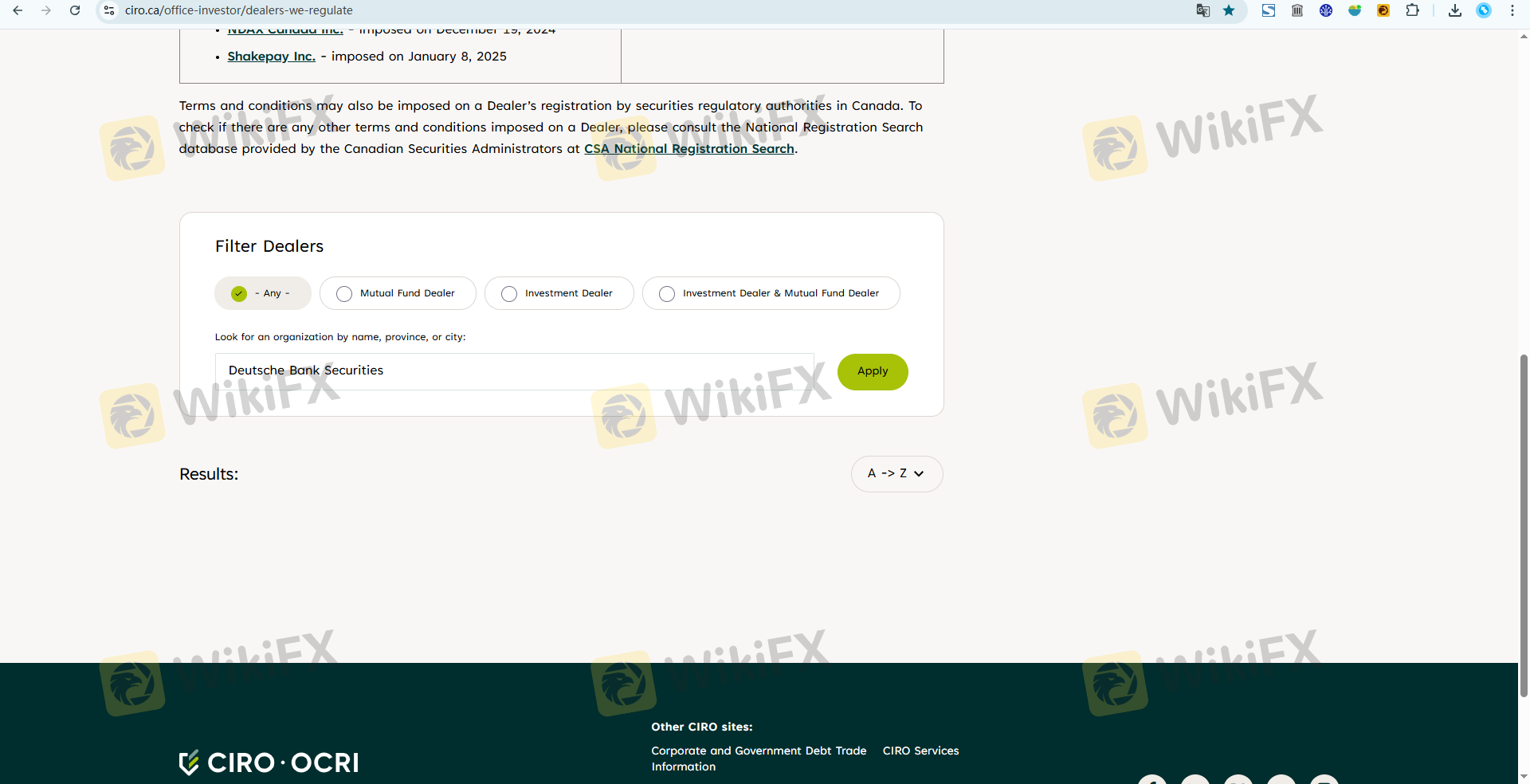Viewport: 1530px width, 784px height.
Task: Click the browser back arrow
Action: 18,10
